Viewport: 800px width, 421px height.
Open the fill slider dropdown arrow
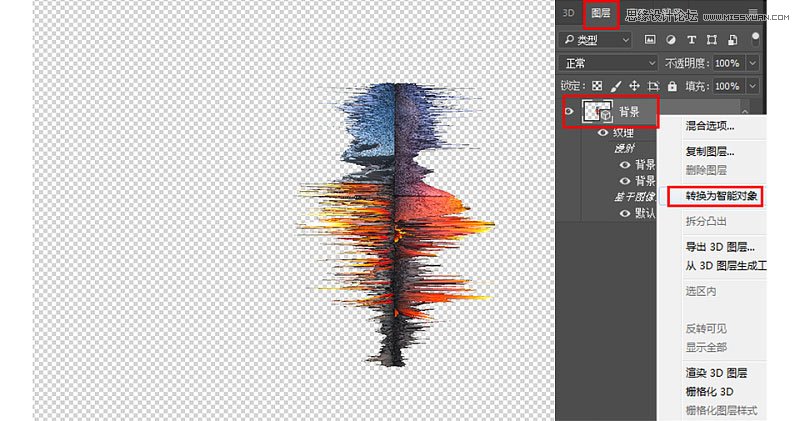coord(753,86)
